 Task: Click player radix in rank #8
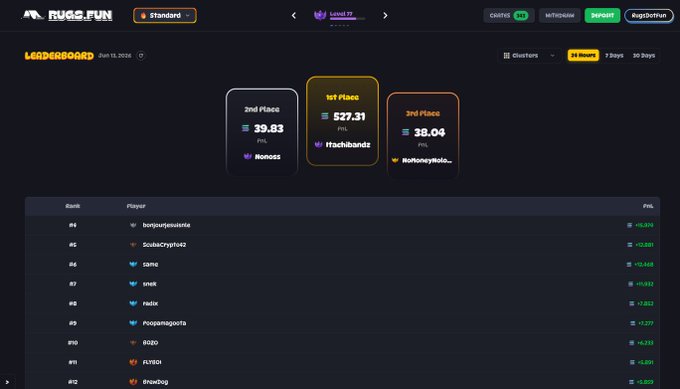(x=150, y=304)
